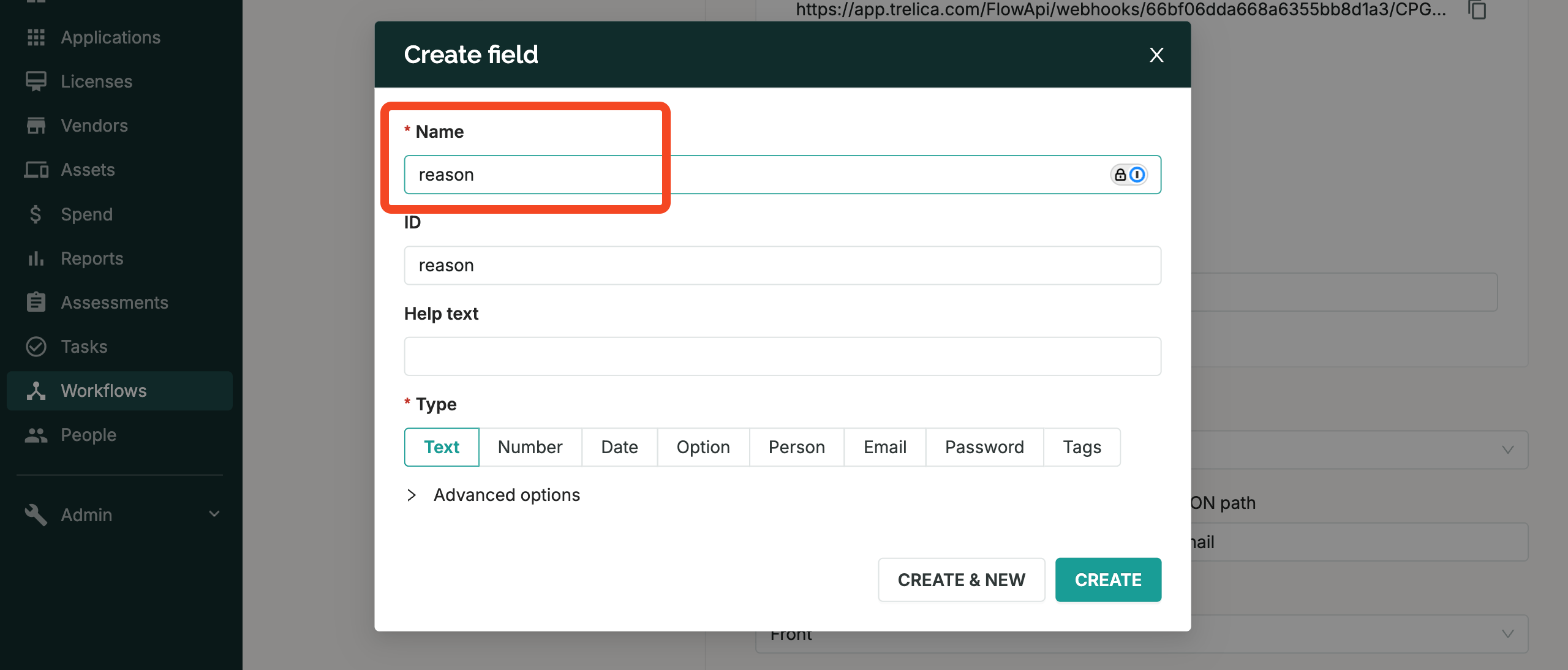Select the Person type option
This screenshot has width=1568, height=670.
coord(797,447)
